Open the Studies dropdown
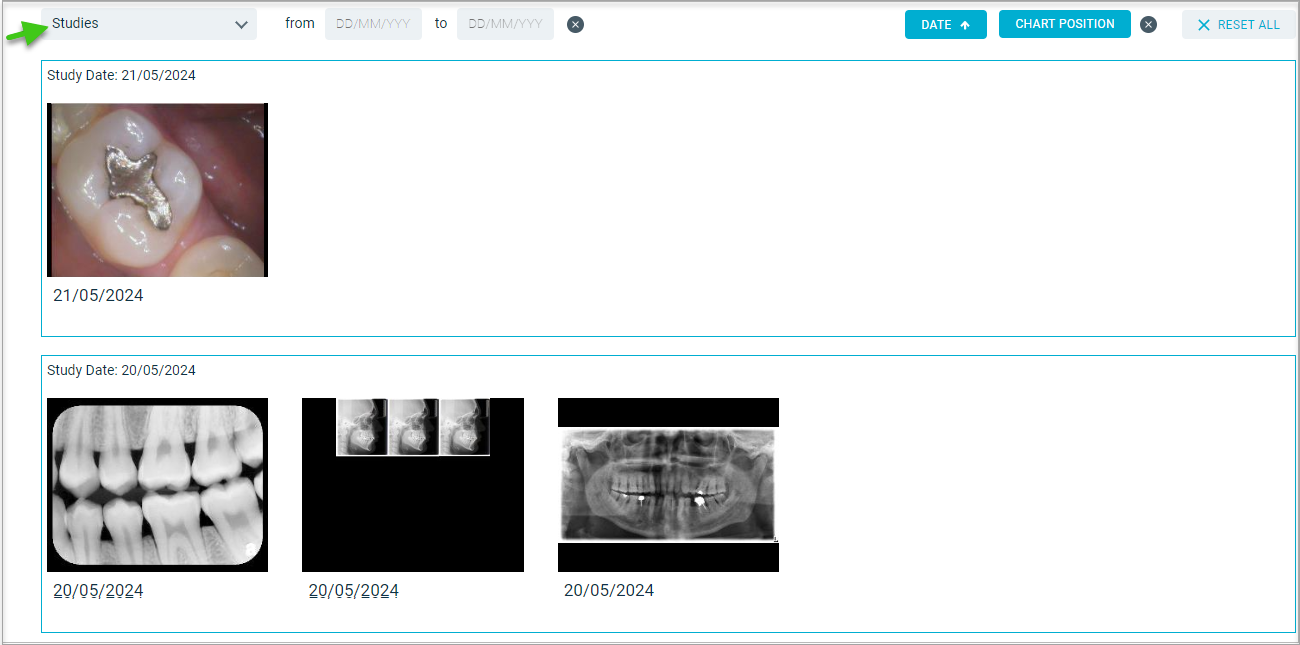The image size is (1300, 645). coord(149,24)
